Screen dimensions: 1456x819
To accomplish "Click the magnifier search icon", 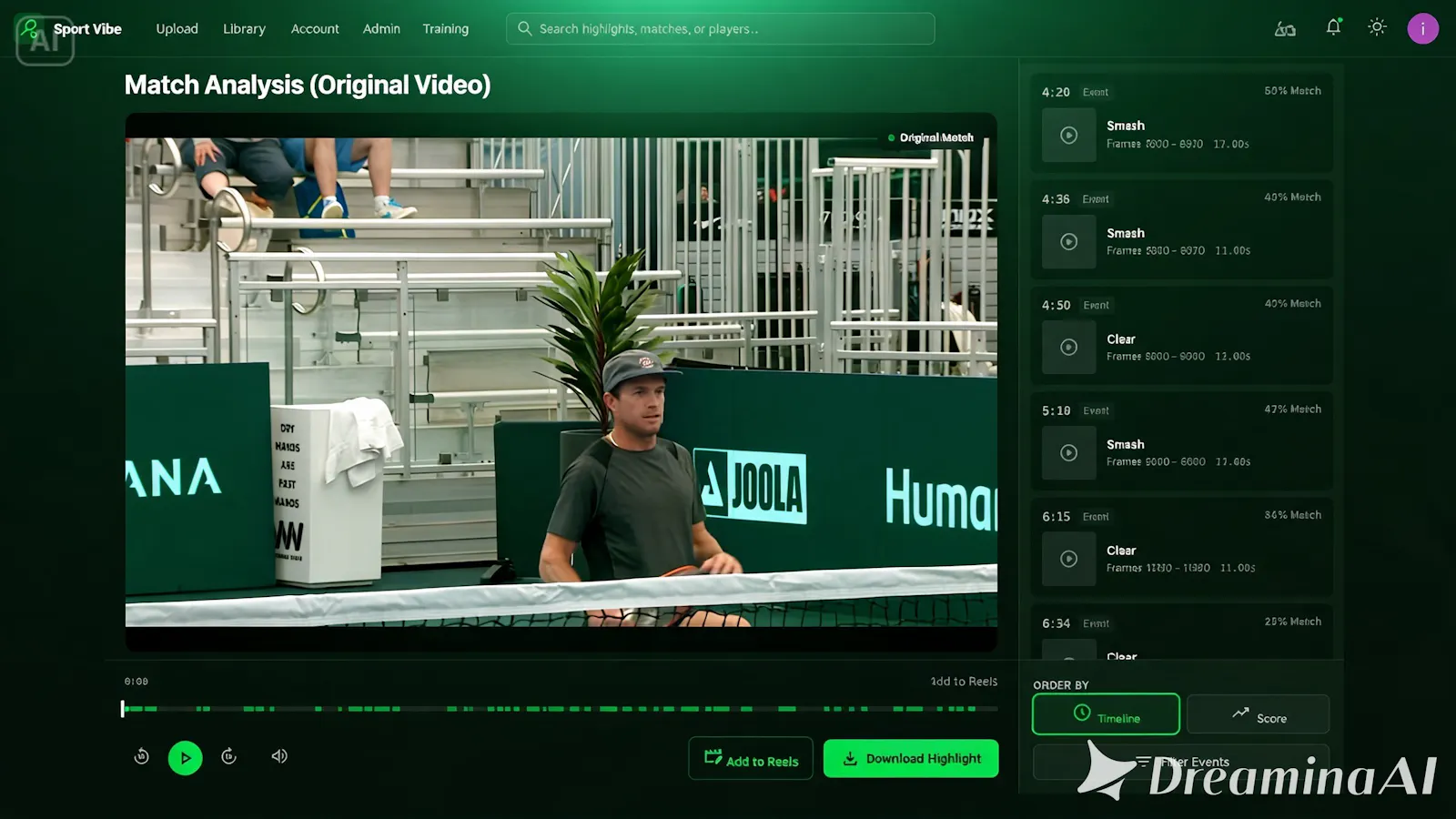I will (x=524, y=28).
